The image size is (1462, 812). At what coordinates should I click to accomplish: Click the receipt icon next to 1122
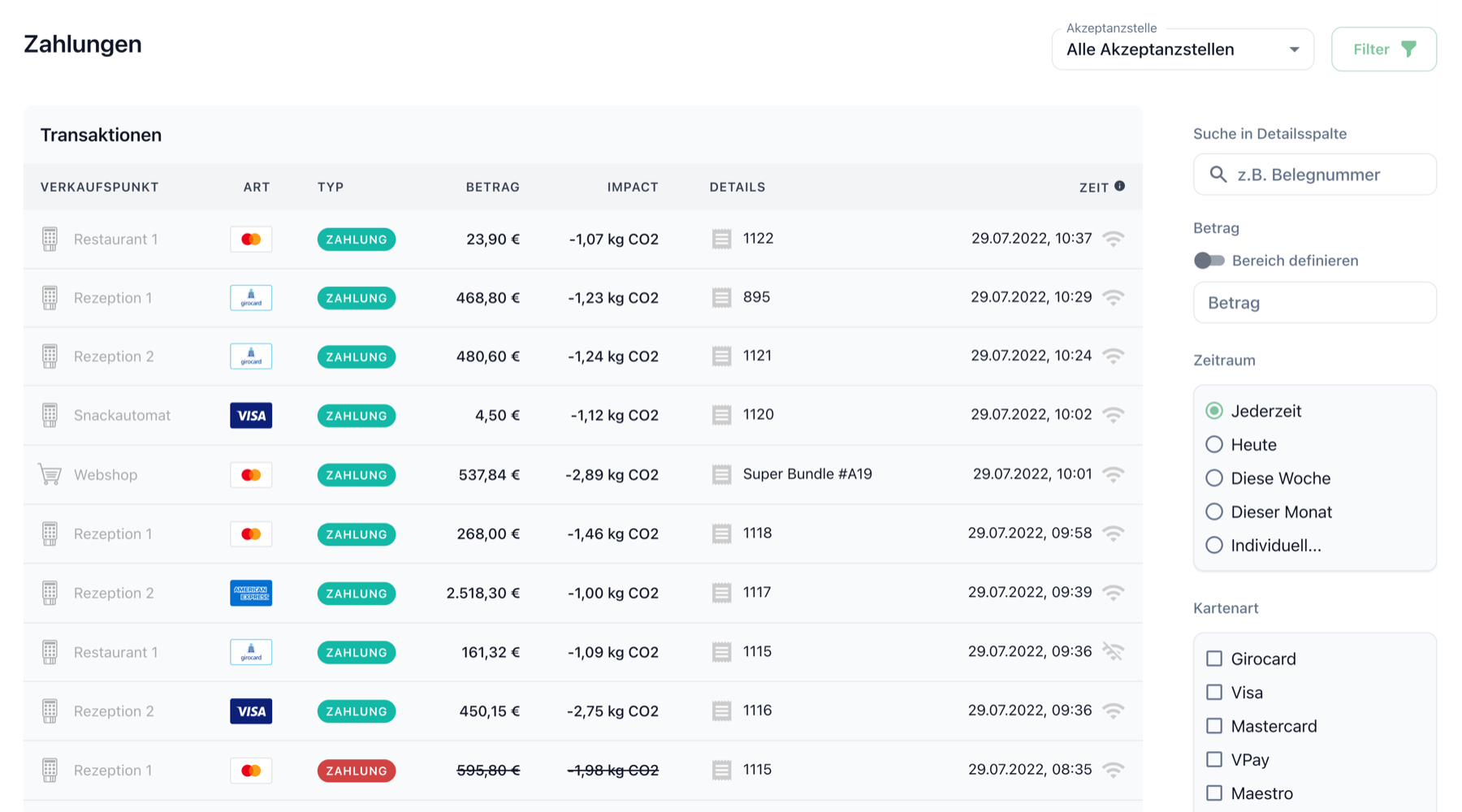(721, 239)
